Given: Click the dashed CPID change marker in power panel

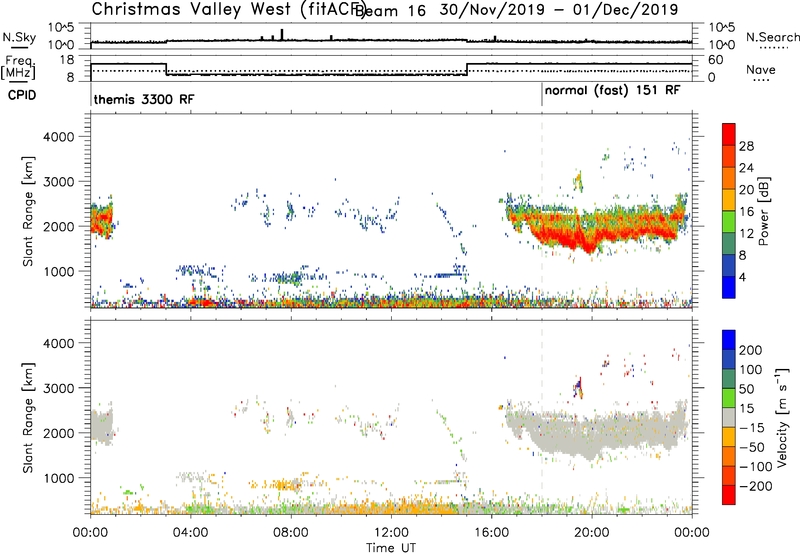Looking at the screenshot, I should tap(542, 210).
